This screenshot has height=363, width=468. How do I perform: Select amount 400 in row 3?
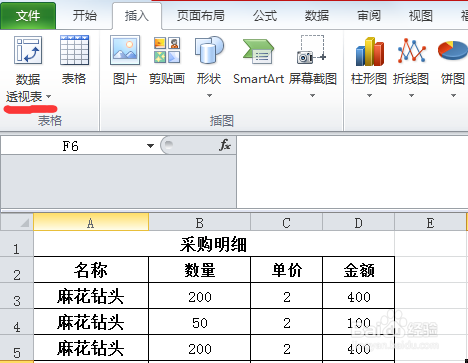point(359,296)
